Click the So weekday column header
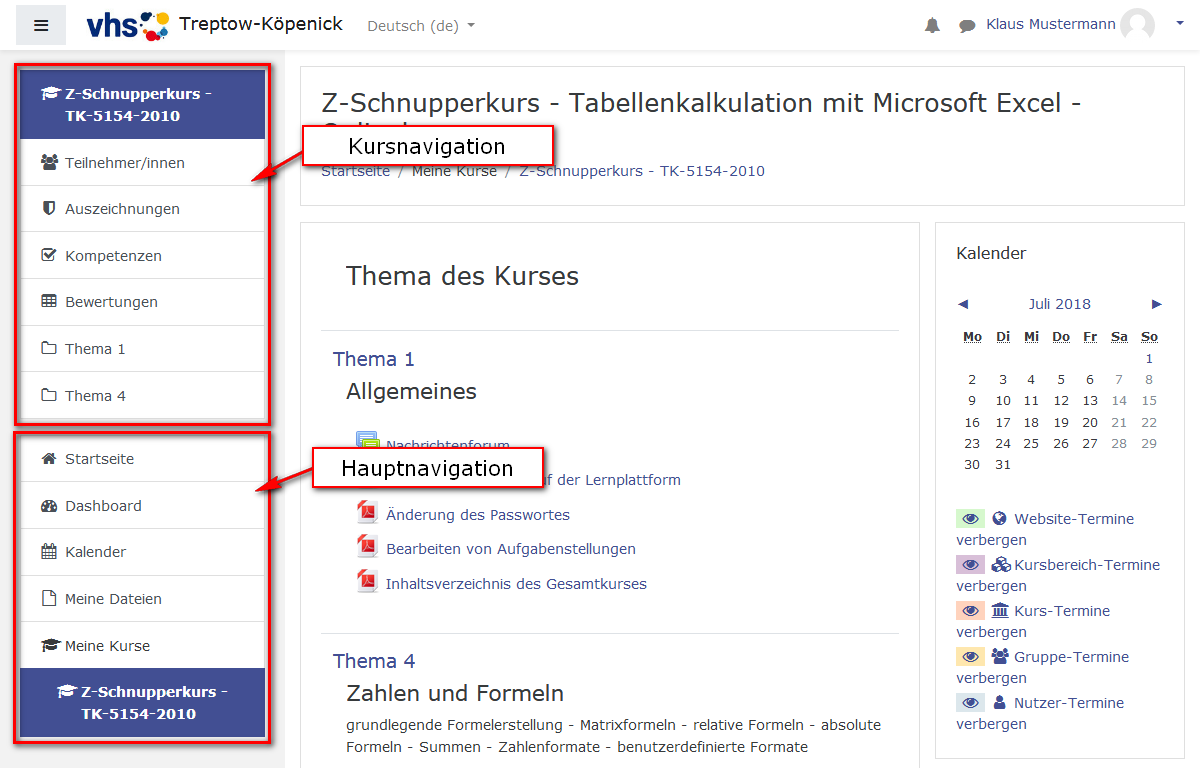 click(1150, 337)
